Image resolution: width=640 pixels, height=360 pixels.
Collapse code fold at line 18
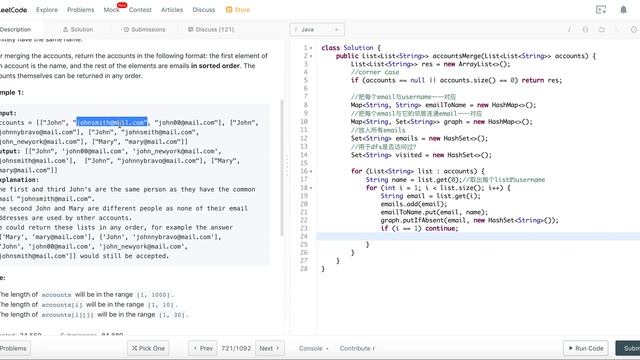[x=311, y=188]
